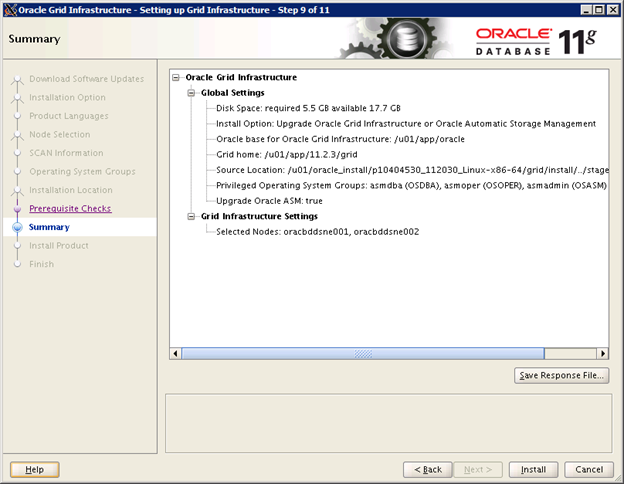Click the installer window title bar icon

coord(10,10)
